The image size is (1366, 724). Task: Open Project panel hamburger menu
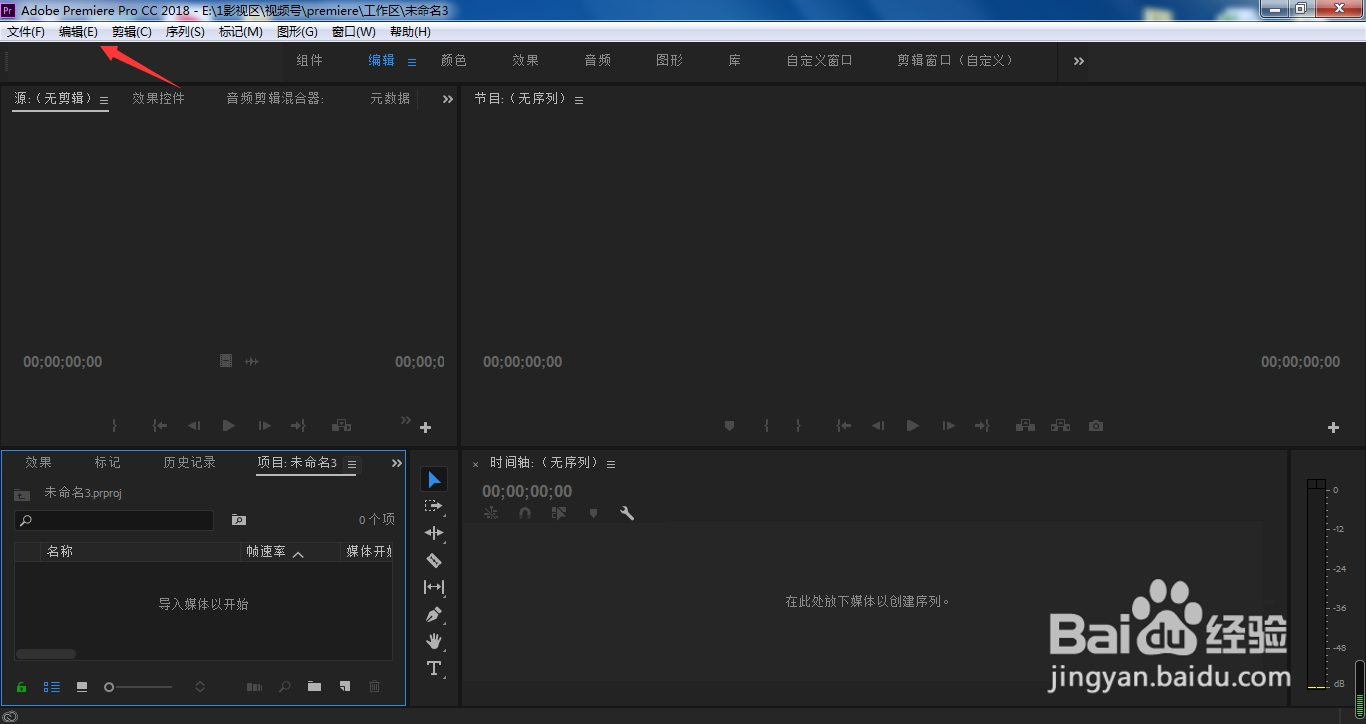pos(352,464)
